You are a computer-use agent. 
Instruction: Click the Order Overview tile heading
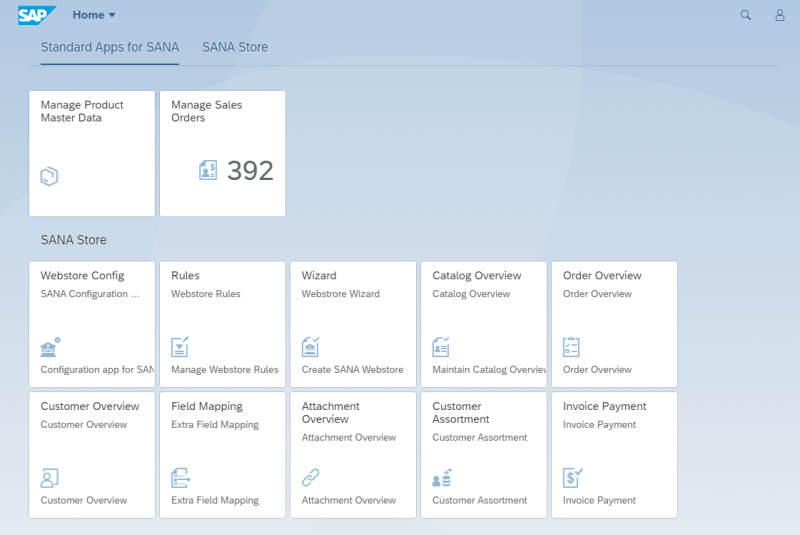coord(602,275)
